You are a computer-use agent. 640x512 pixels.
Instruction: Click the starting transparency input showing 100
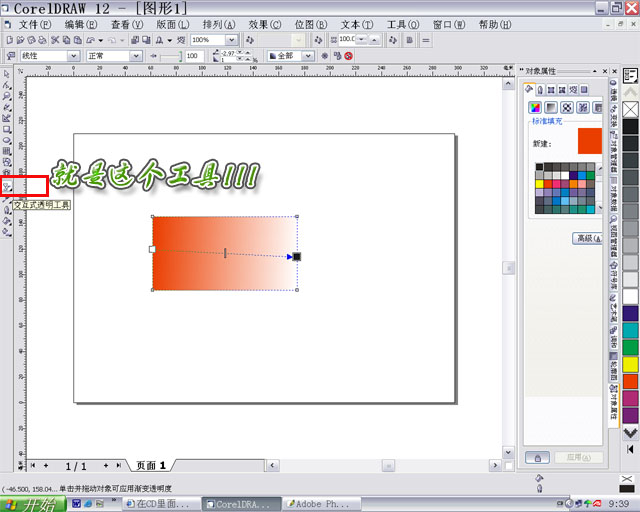coord(194,56)
